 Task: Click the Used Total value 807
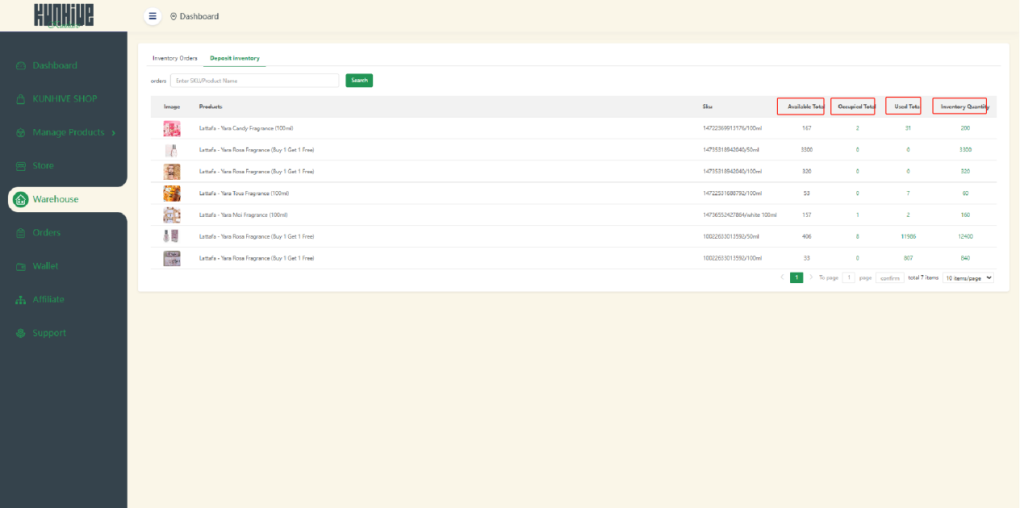tap(908, 258)
